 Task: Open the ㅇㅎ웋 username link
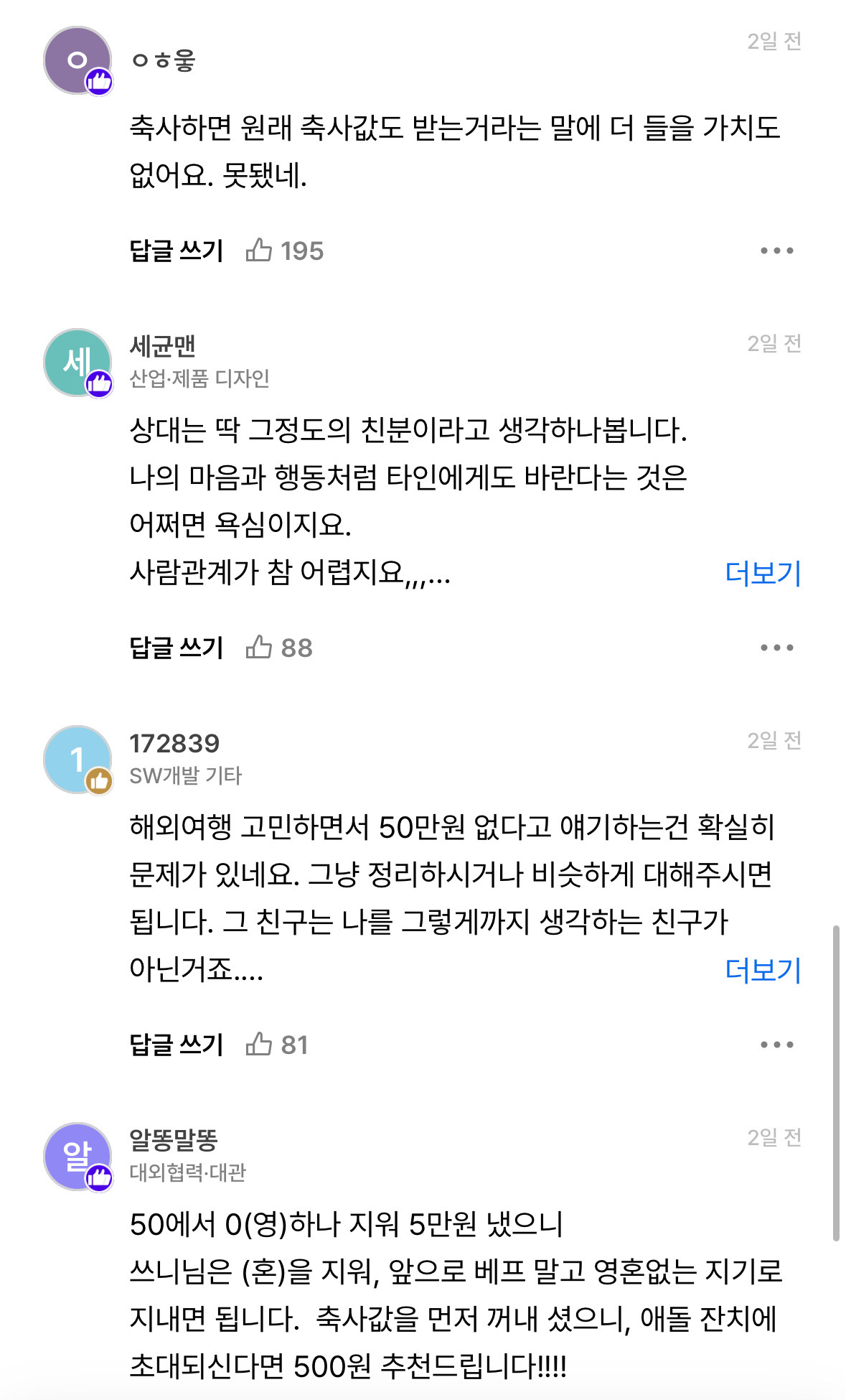click(163, 60)
